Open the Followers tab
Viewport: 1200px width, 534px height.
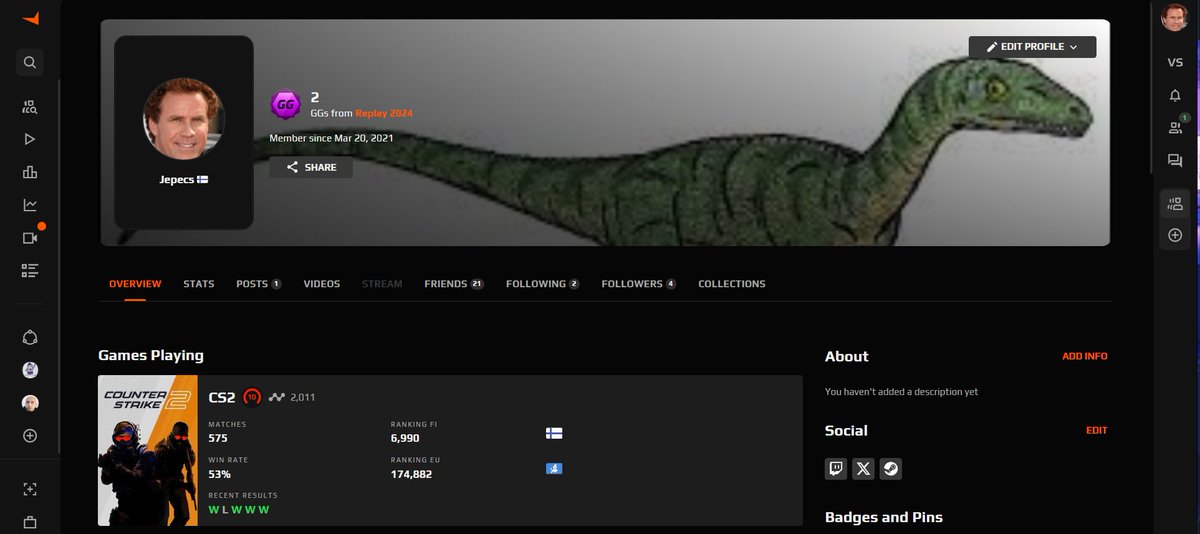639,284
